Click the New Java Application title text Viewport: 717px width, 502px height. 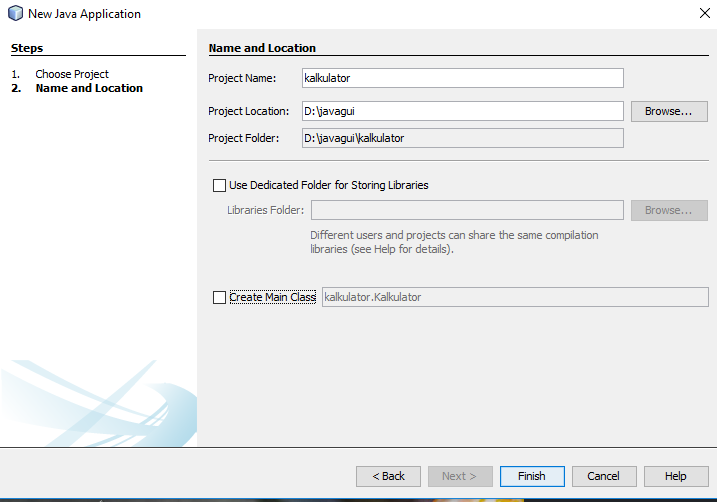84,14
